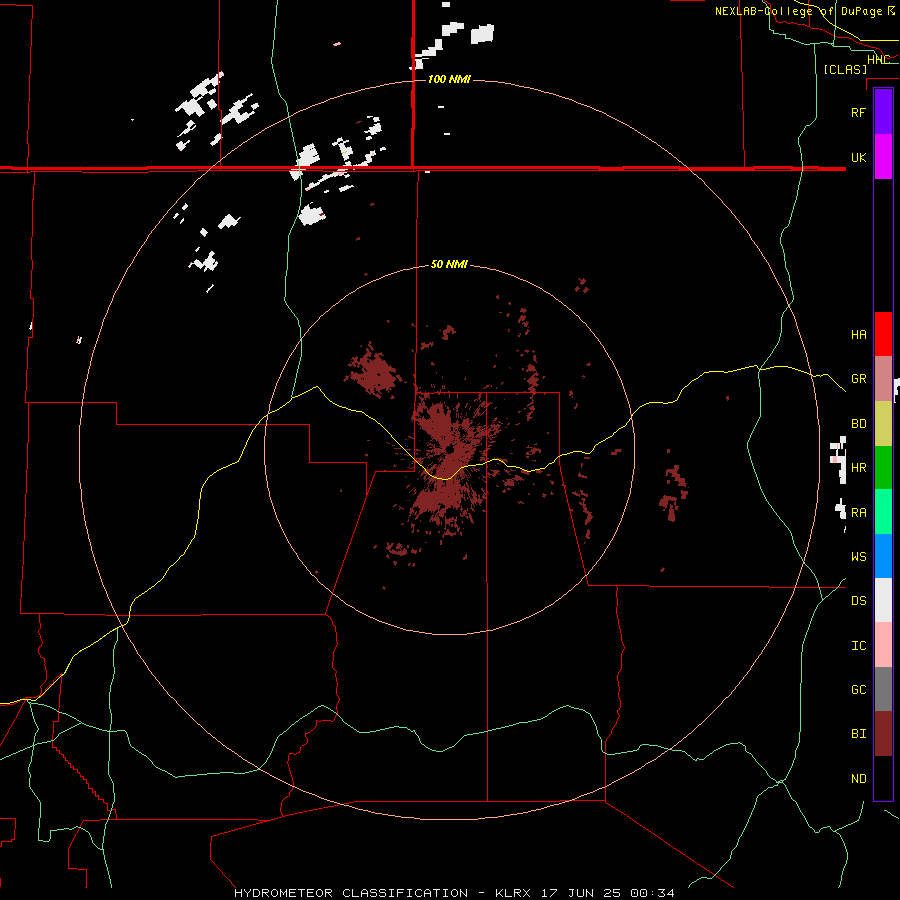Click the 00:34 timestamp

pyautogui.click(x=652, y=893)
